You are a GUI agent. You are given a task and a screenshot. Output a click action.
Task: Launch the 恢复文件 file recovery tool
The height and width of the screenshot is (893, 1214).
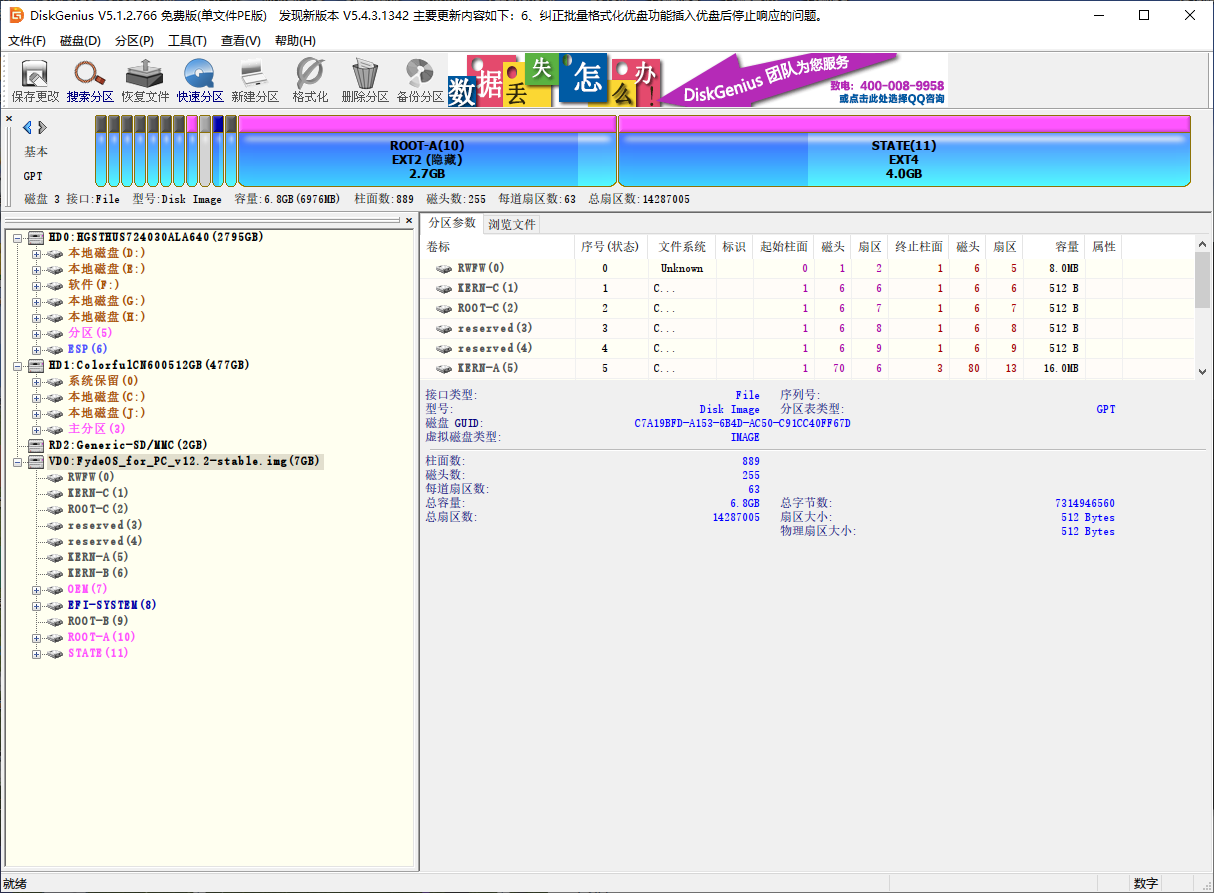pyautogui.click(x=145, y=81)
